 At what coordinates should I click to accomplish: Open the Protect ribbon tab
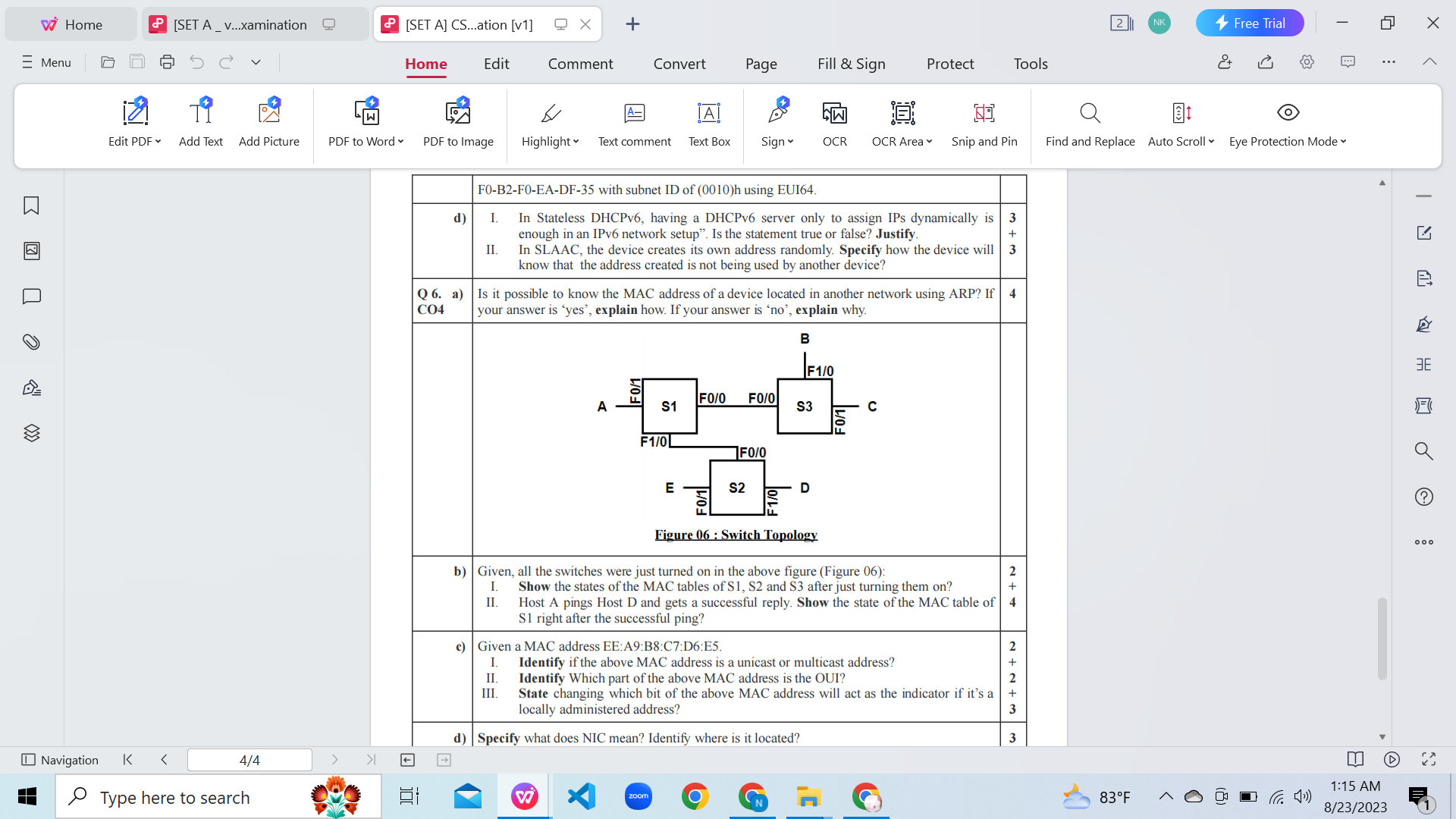point(950,64)
